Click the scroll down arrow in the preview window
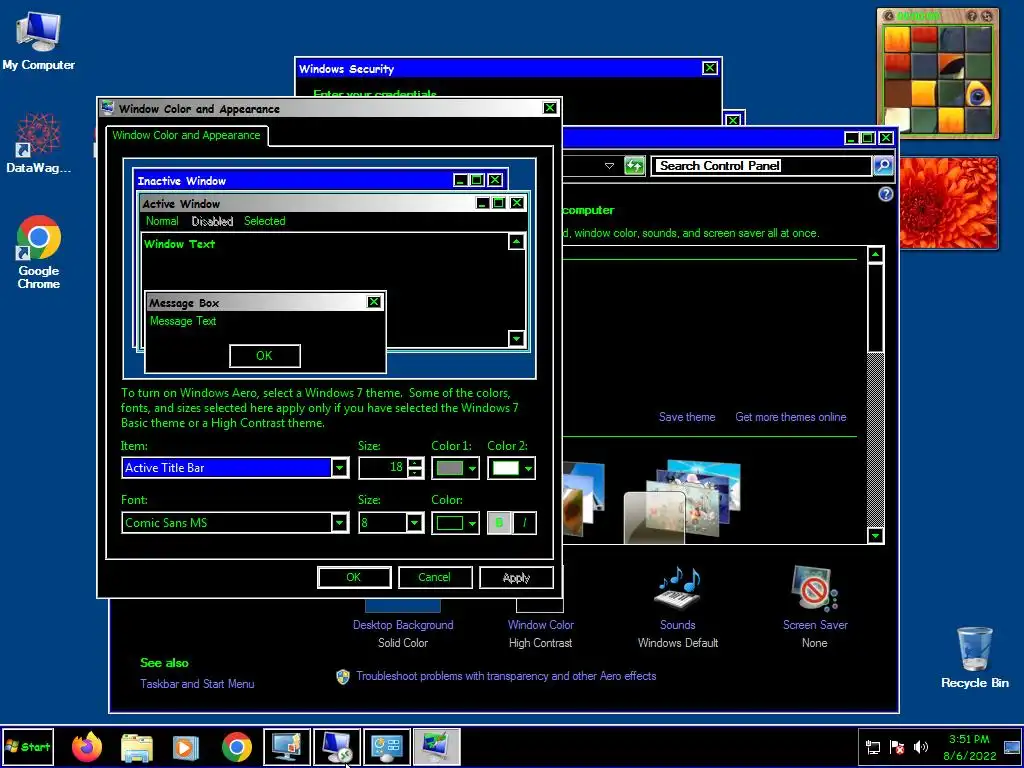1024x768 pixels. (516, 338)
